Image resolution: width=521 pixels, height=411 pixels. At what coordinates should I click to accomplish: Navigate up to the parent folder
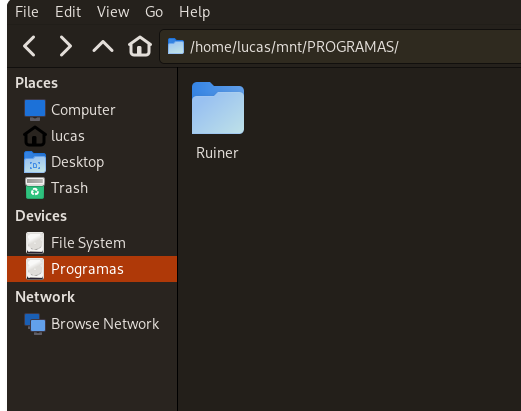(103, 46)
